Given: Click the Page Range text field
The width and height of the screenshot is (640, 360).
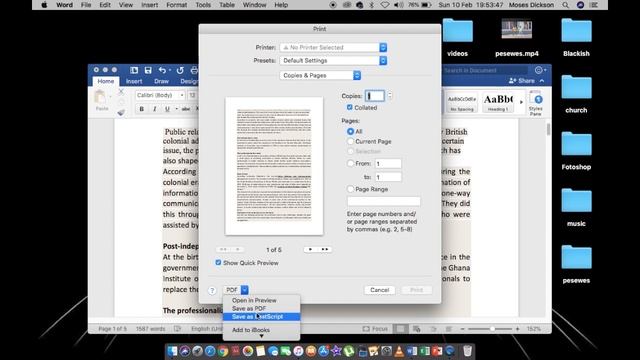Looking at the screenshot, I should (x=383, y=201).
